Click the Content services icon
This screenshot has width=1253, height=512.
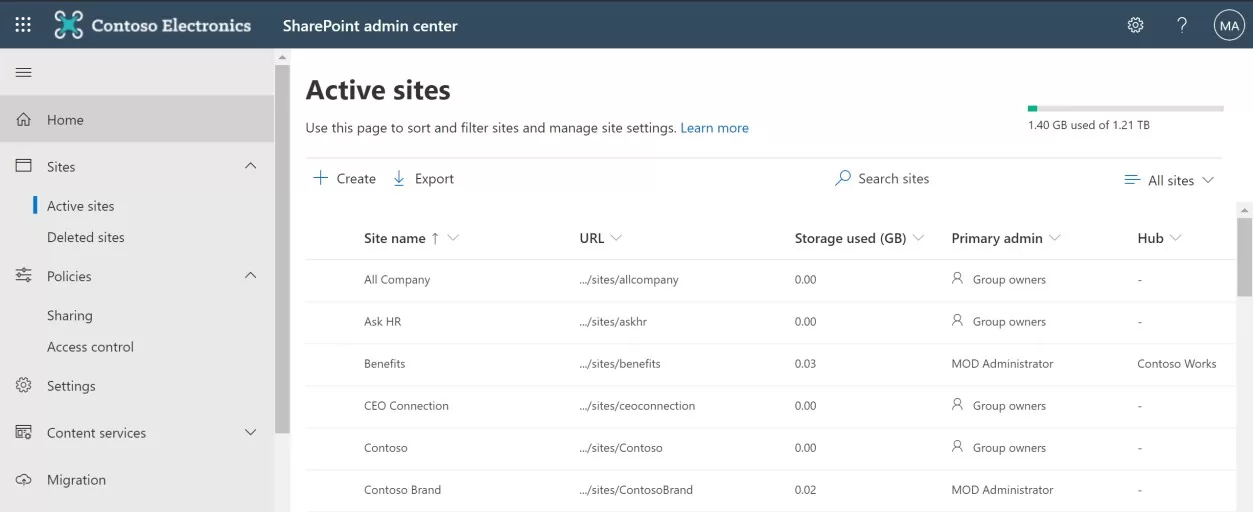24,433
